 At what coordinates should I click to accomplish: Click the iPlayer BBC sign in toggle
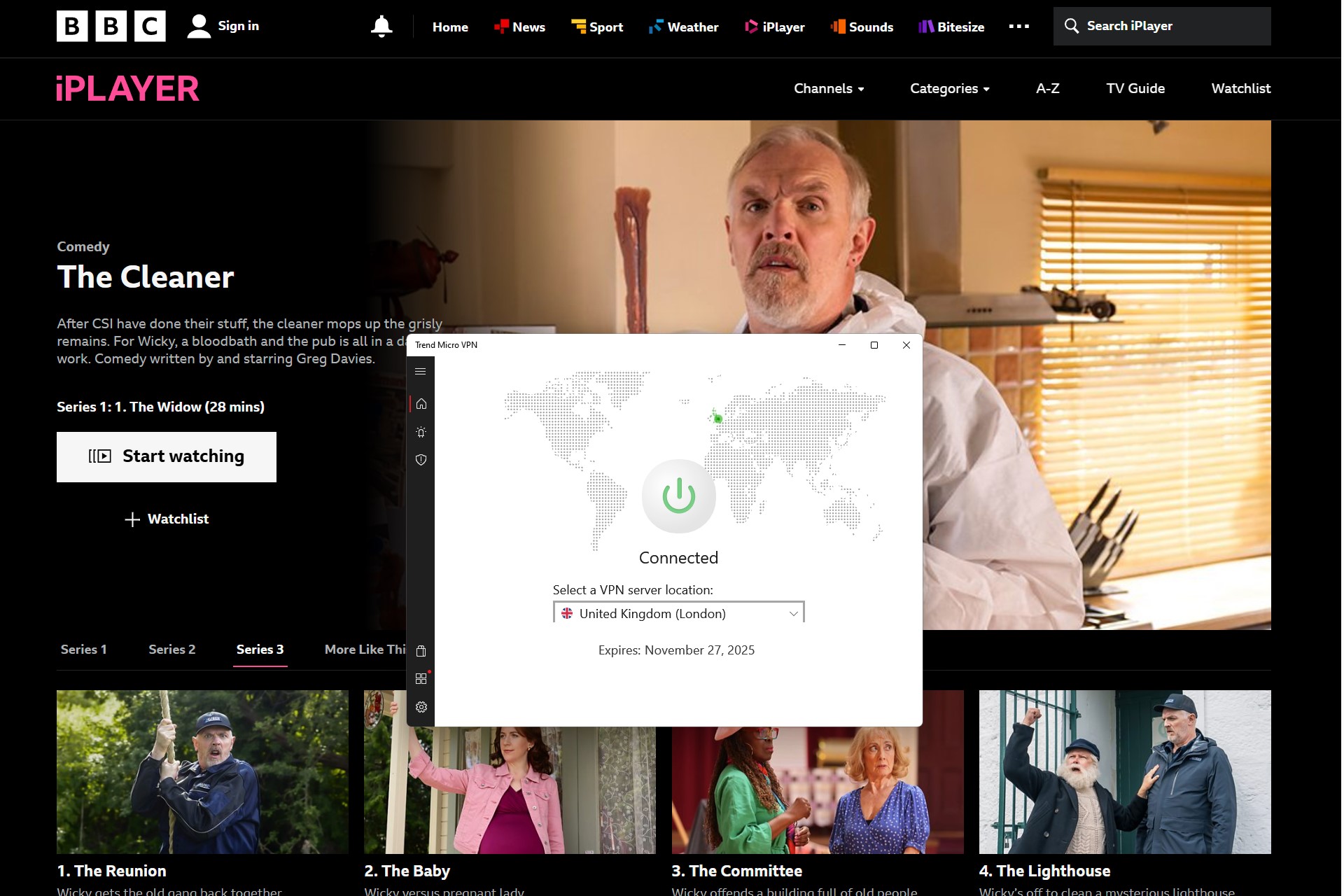tap(221, 25)
